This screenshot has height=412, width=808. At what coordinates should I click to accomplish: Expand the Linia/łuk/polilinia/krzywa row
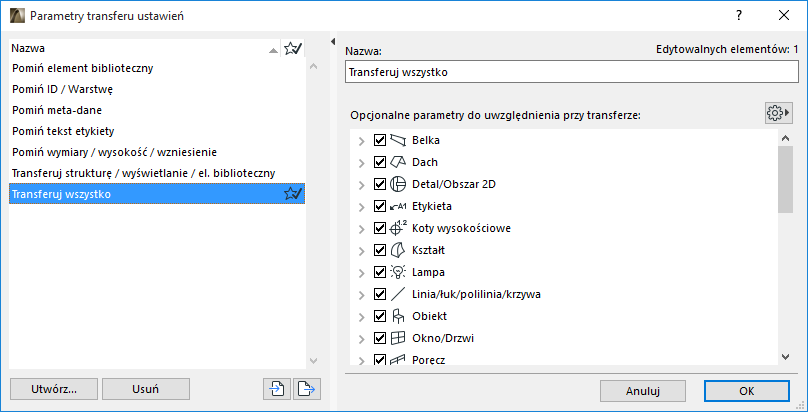[x=361, y=294]
